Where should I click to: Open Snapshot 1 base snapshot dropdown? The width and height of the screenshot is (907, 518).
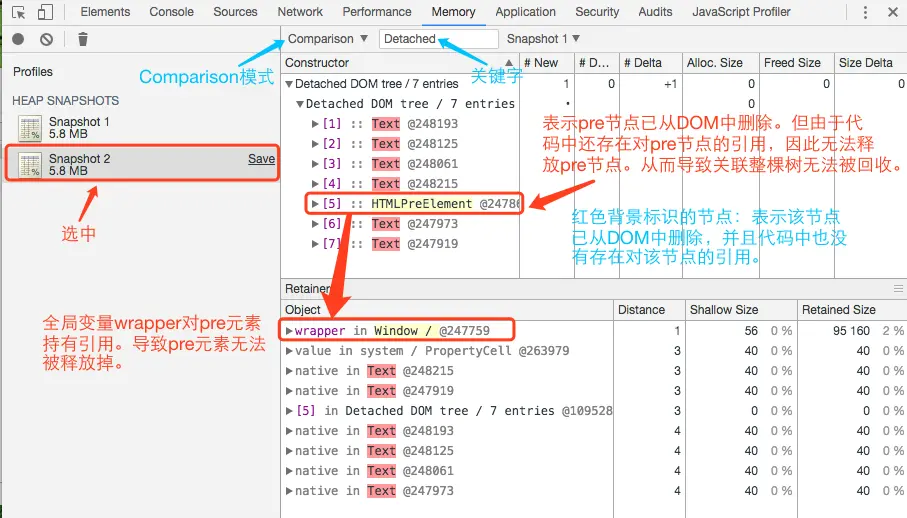click(x=543, y=39)
